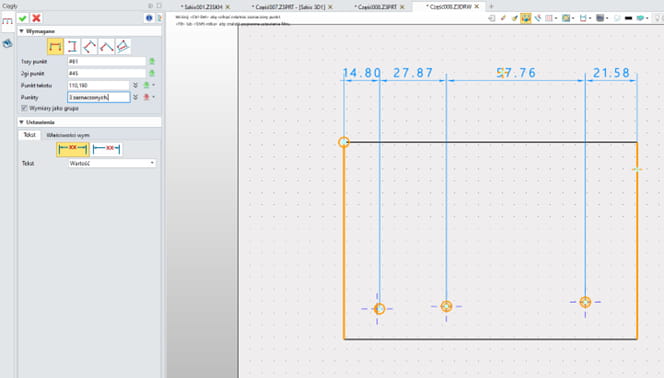664x378 pixels.
Task: Open dropdown arrow next to Punkty pick icon
Action: point(154,97)
